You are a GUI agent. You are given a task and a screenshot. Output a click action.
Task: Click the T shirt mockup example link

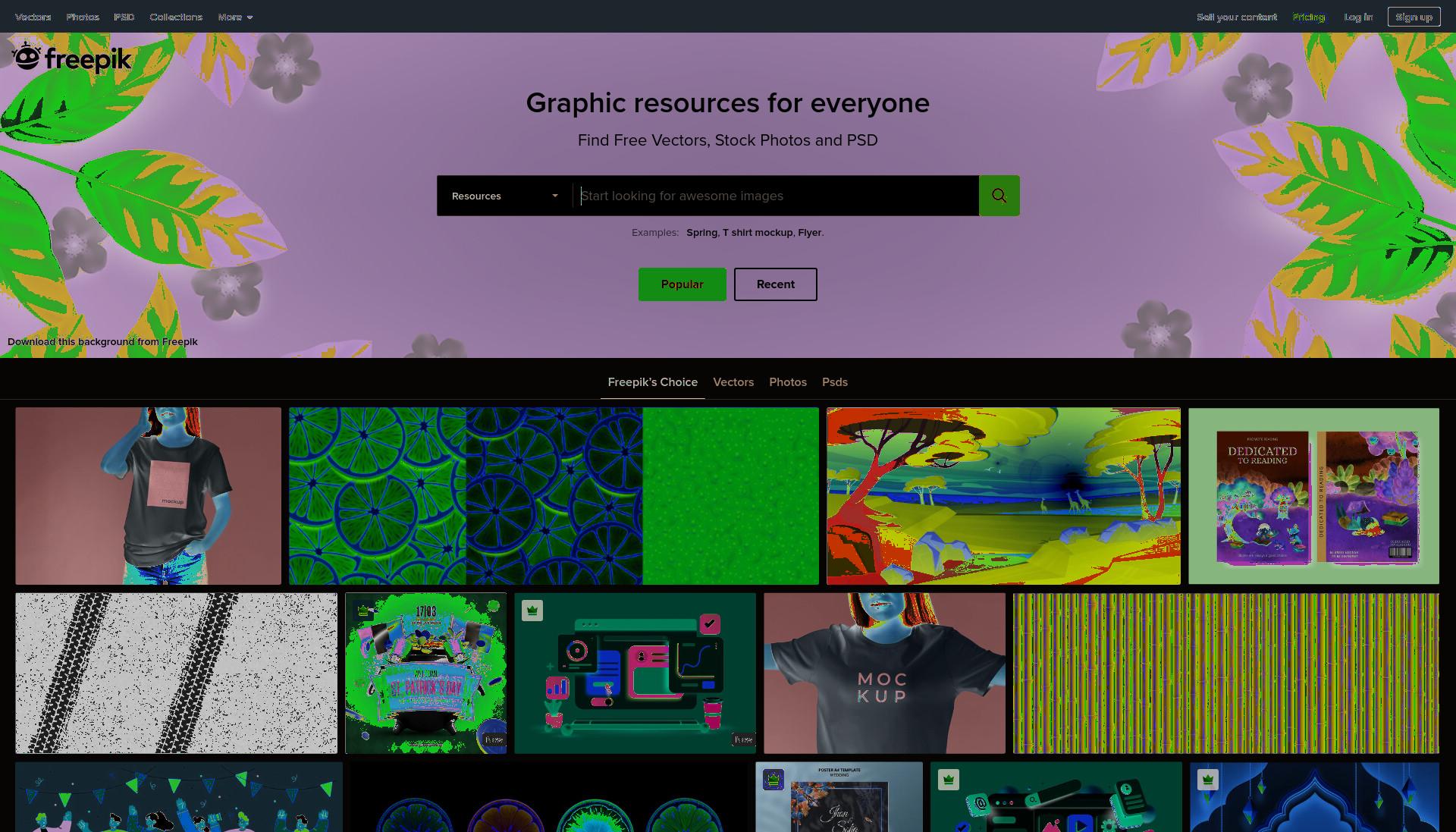(758, 233)
